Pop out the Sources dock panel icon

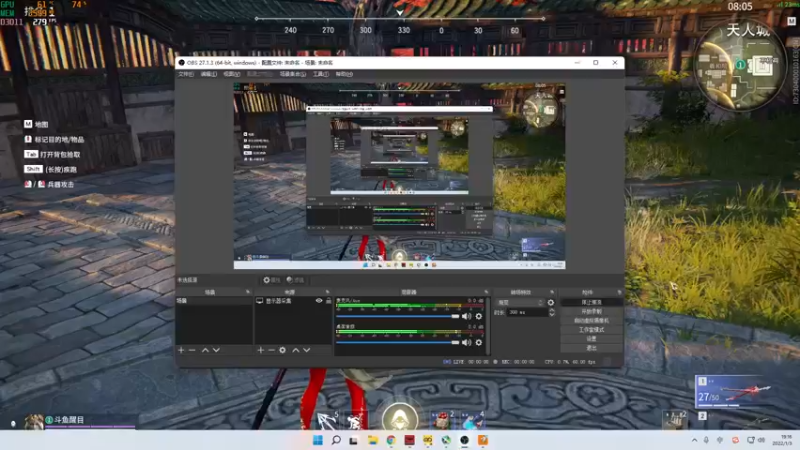[x=328, y=292]
